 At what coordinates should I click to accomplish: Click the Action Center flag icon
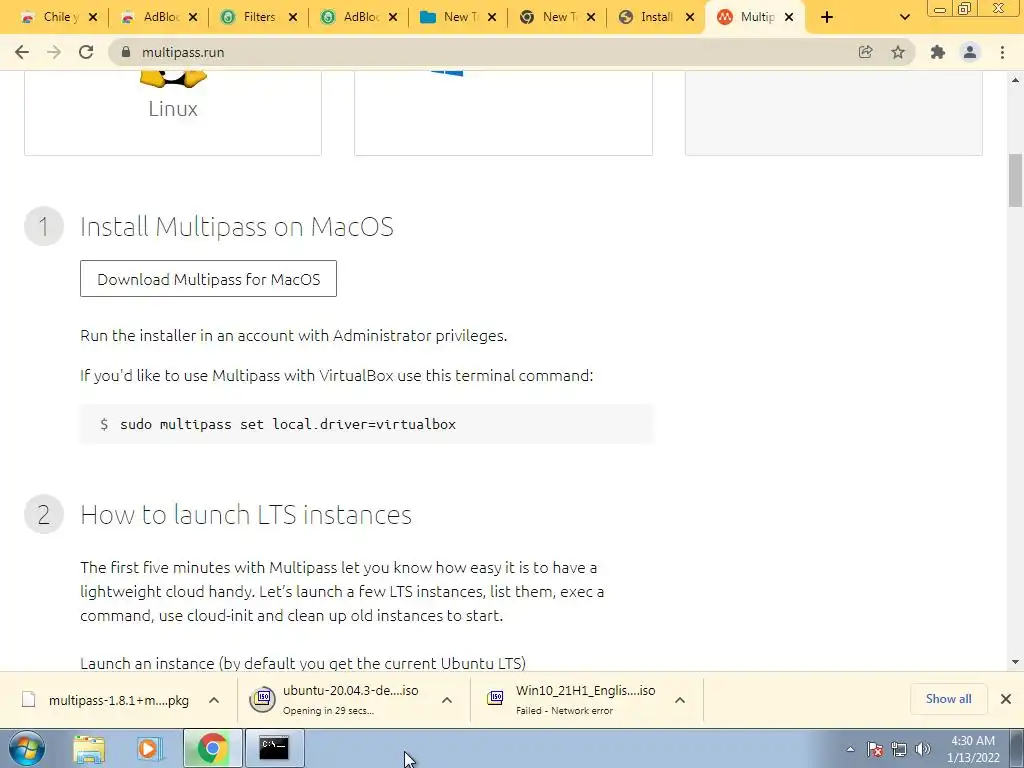coord(875,749)
